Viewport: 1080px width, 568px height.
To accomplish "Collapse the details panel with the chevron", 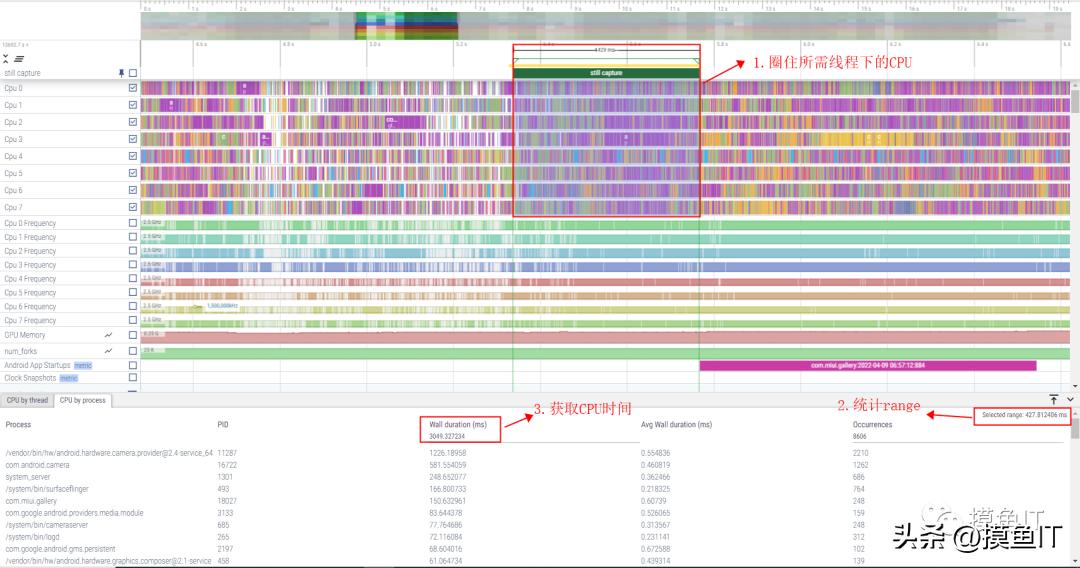I will coord(1070,399).
